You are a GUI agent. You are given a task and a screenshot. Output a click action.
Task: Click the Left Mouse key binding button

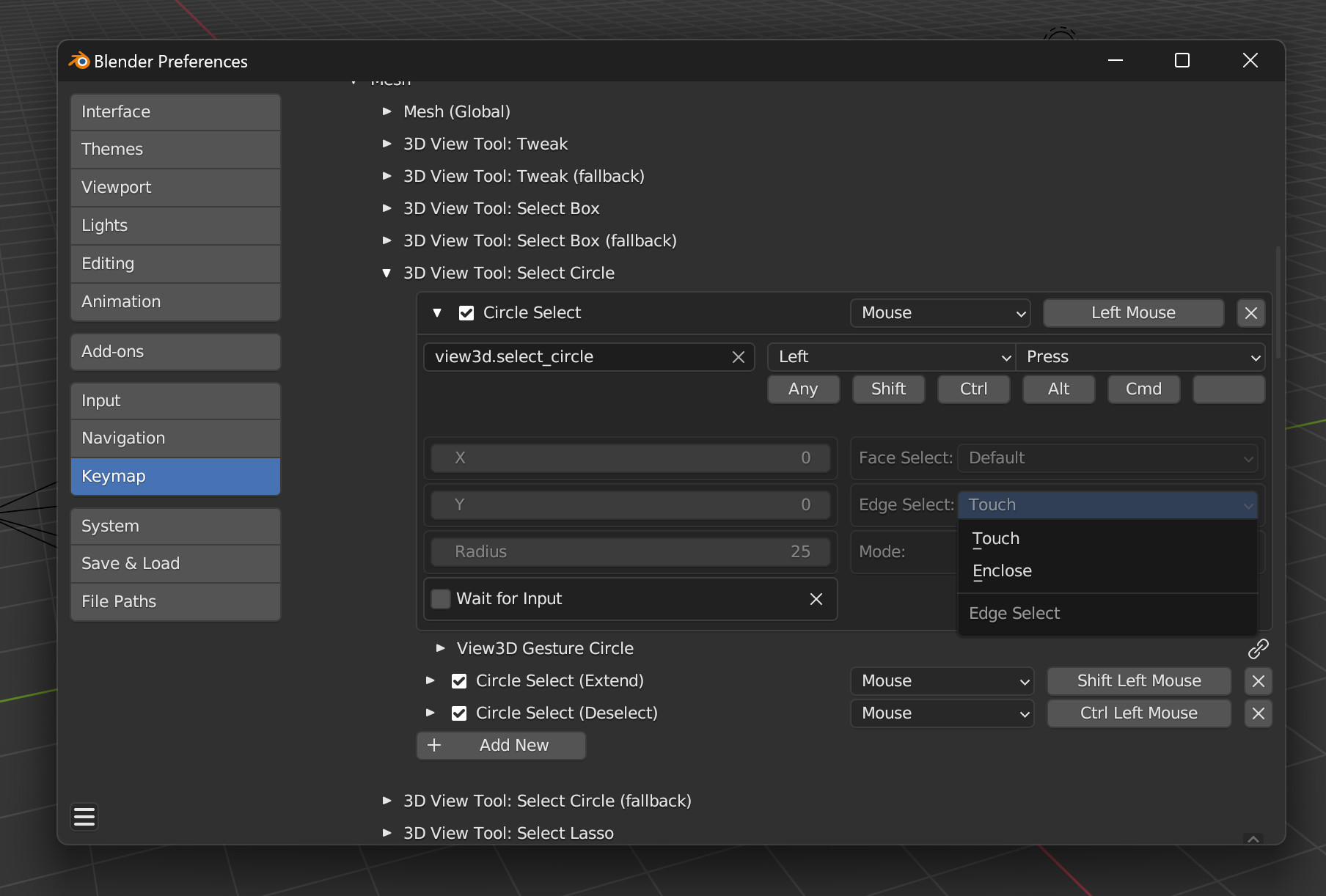[x=1134, y=313]
